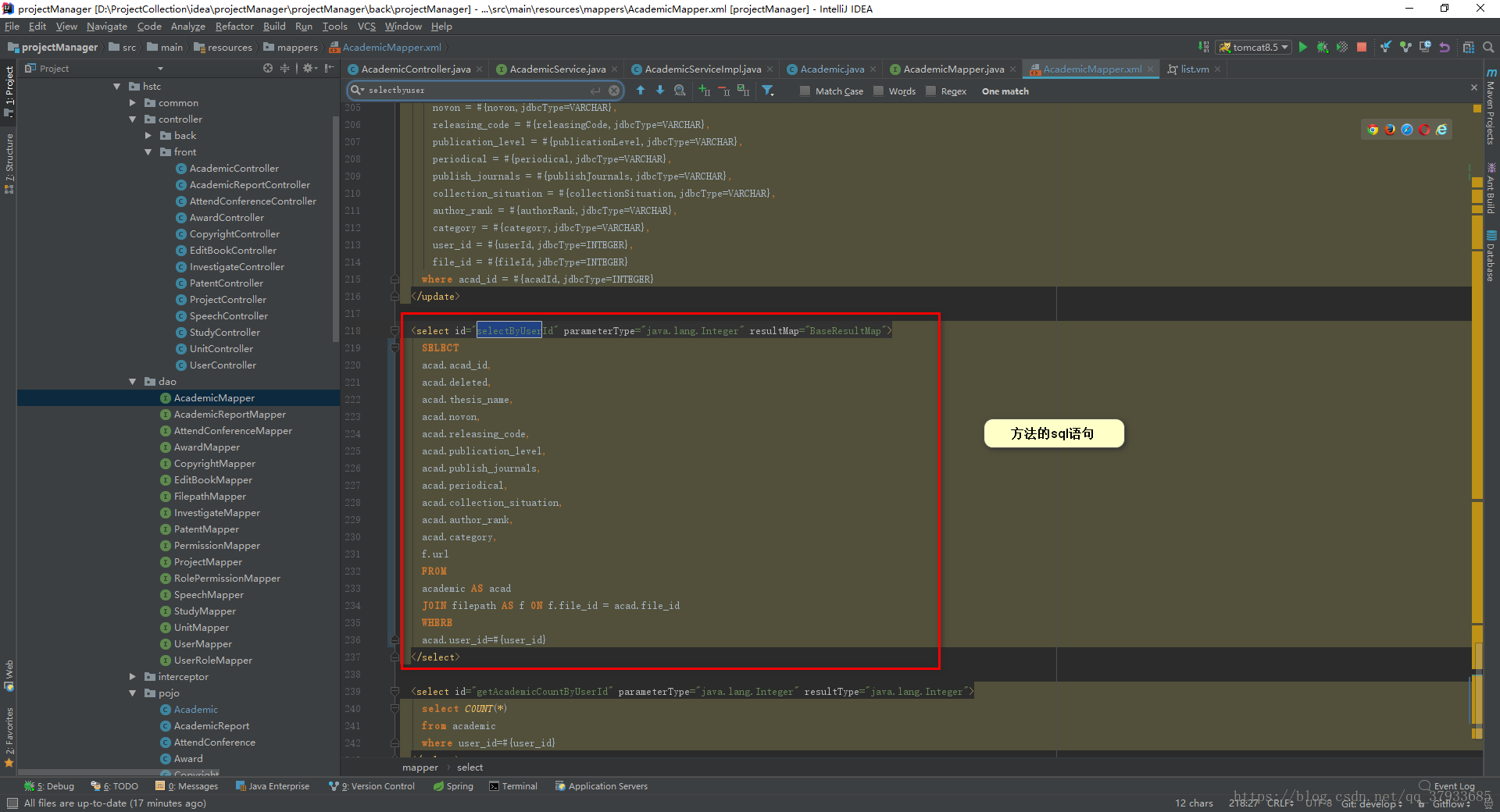1500x812 pixels.
Task: Toggle the Ant Build side panel
Action: [x=1491, y=188]
